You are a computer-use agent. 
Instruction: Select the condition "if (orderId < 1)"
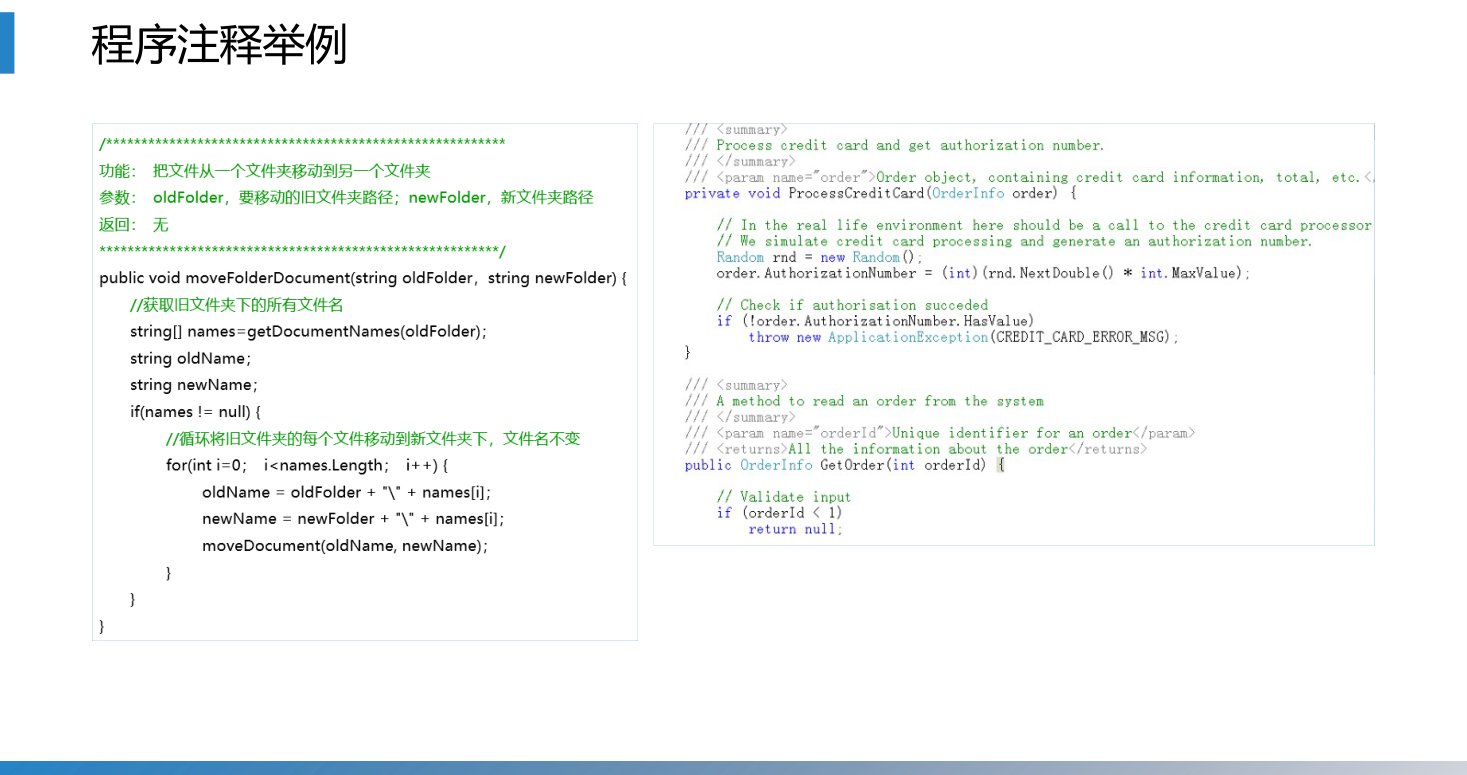780,513
